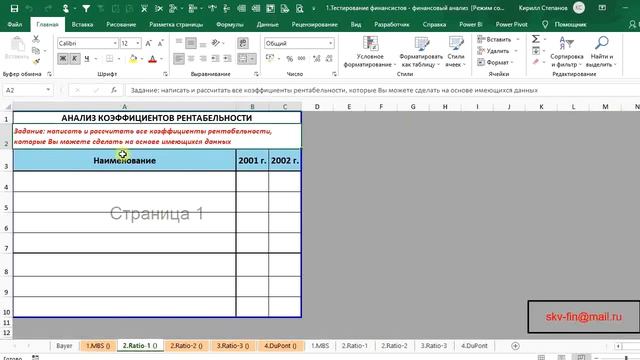Toggle italic formatting (К)
The height and width of the screenshot is (360, 640).
(75, 59)
